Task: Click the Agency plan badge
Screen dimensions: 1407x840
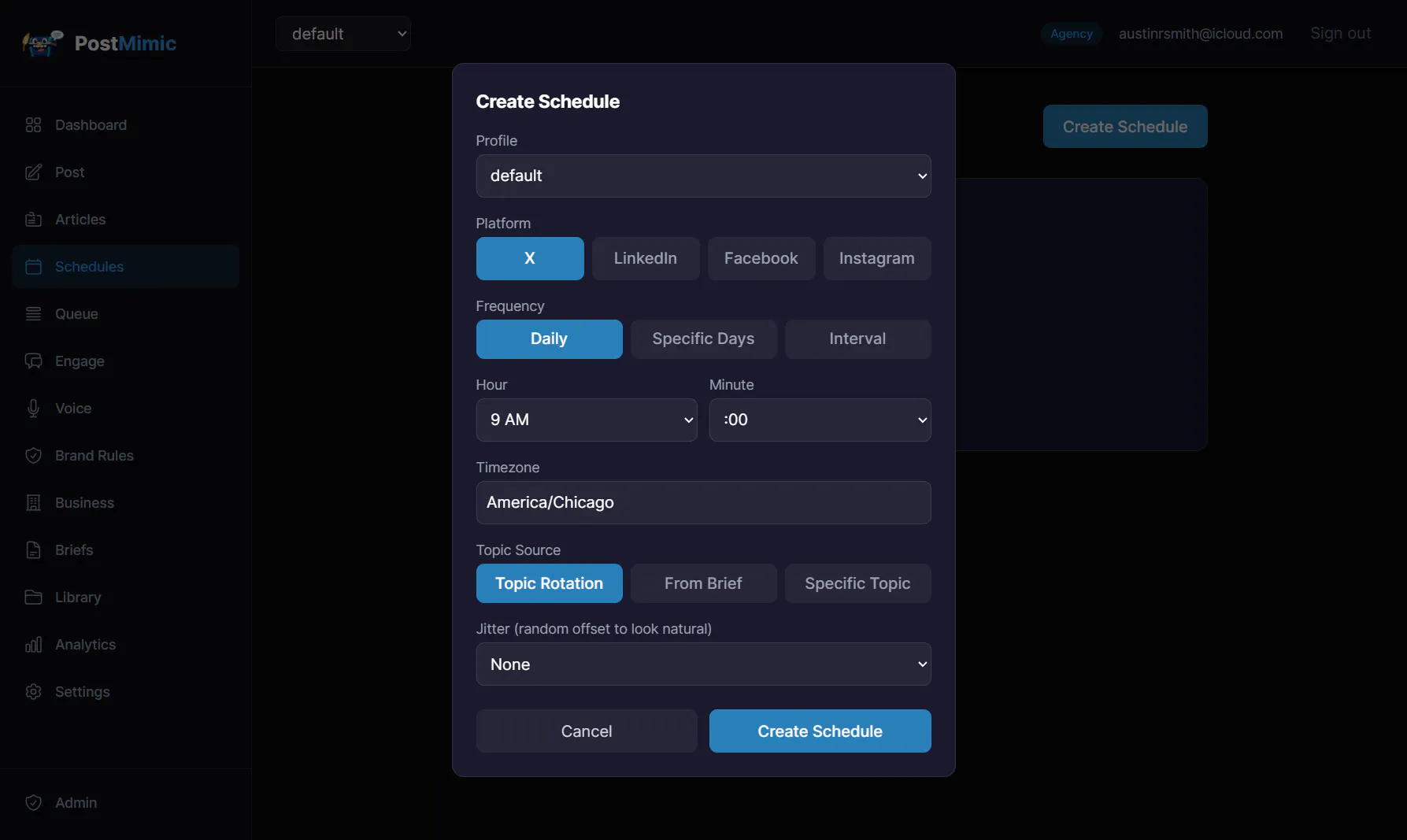Action: [1072, 34]
